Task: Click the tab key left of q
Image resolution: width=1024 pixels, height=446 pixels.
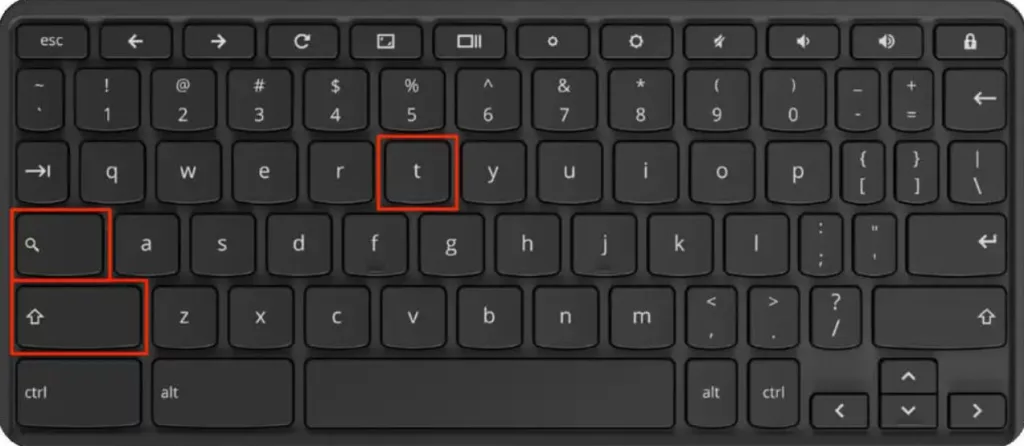Action: point(42,172)
